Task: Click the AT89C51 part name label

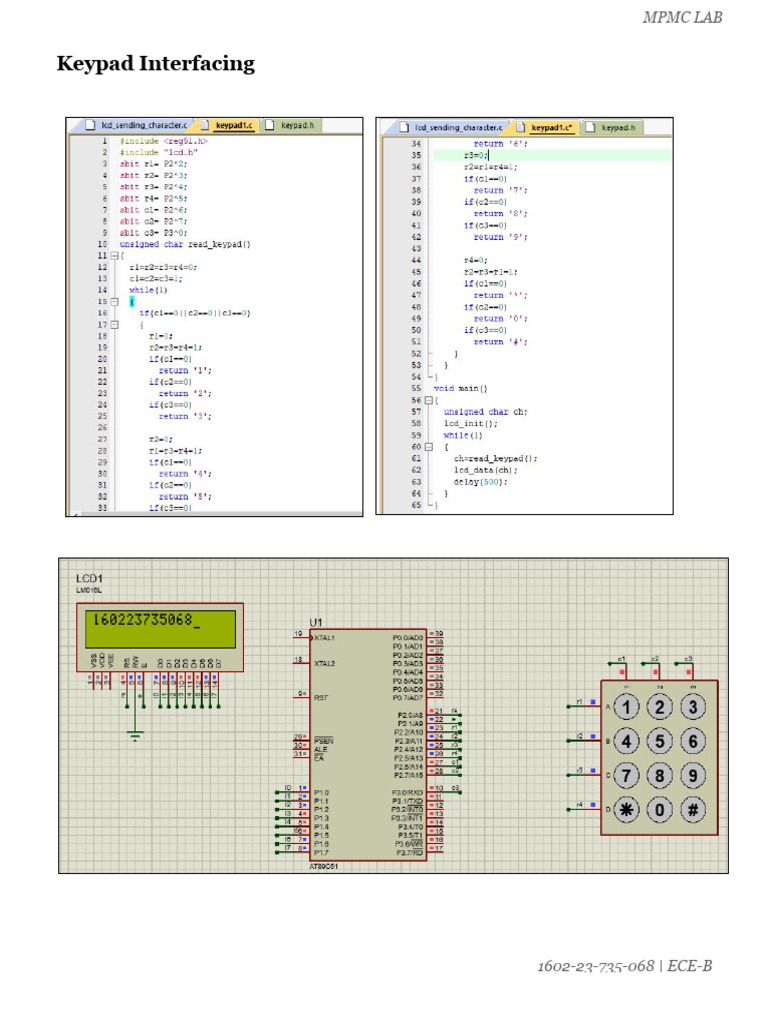Action: coord(323,867)
